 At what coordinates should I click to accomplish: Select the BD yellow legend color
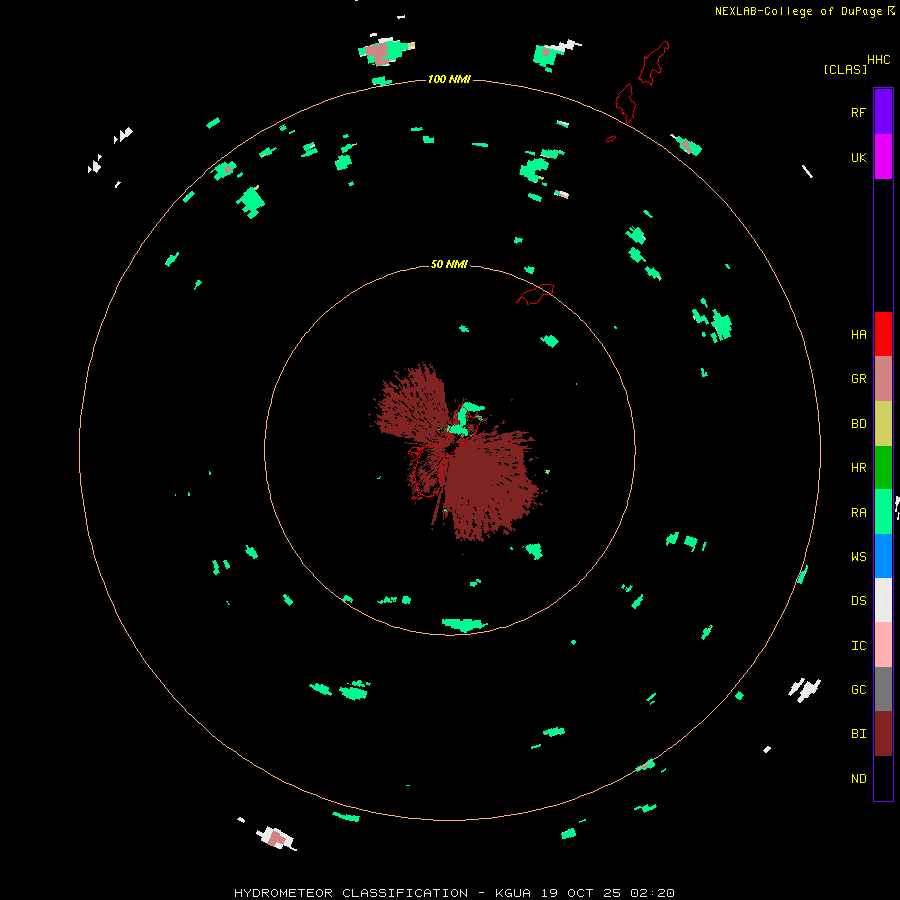click(x=883, y=424)
